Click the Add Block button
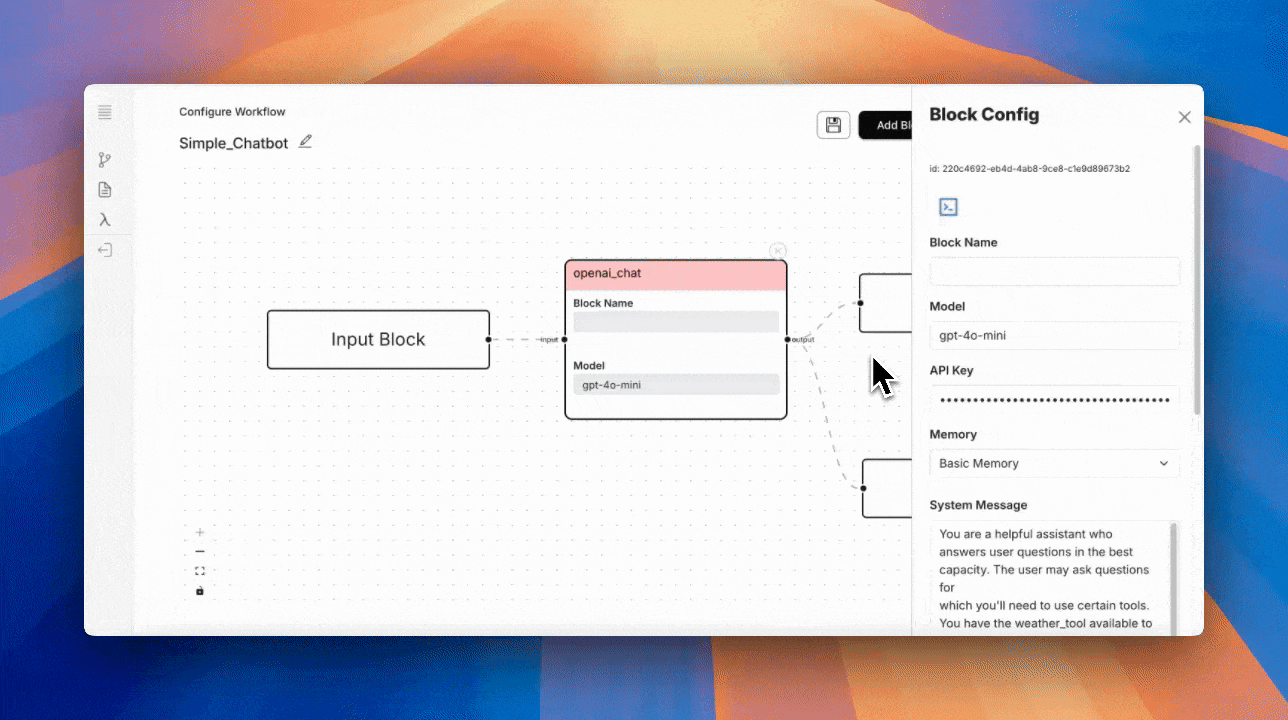 [886, 125]
